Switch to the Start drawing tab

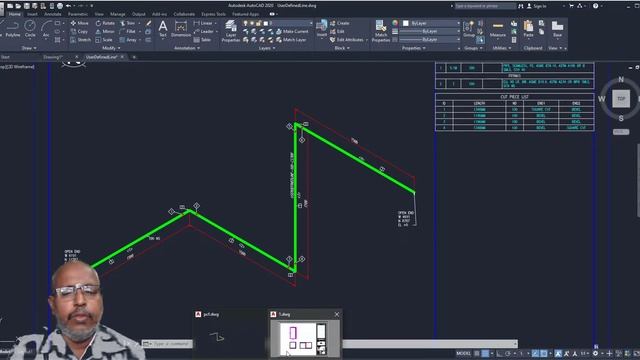pos(5,57)
